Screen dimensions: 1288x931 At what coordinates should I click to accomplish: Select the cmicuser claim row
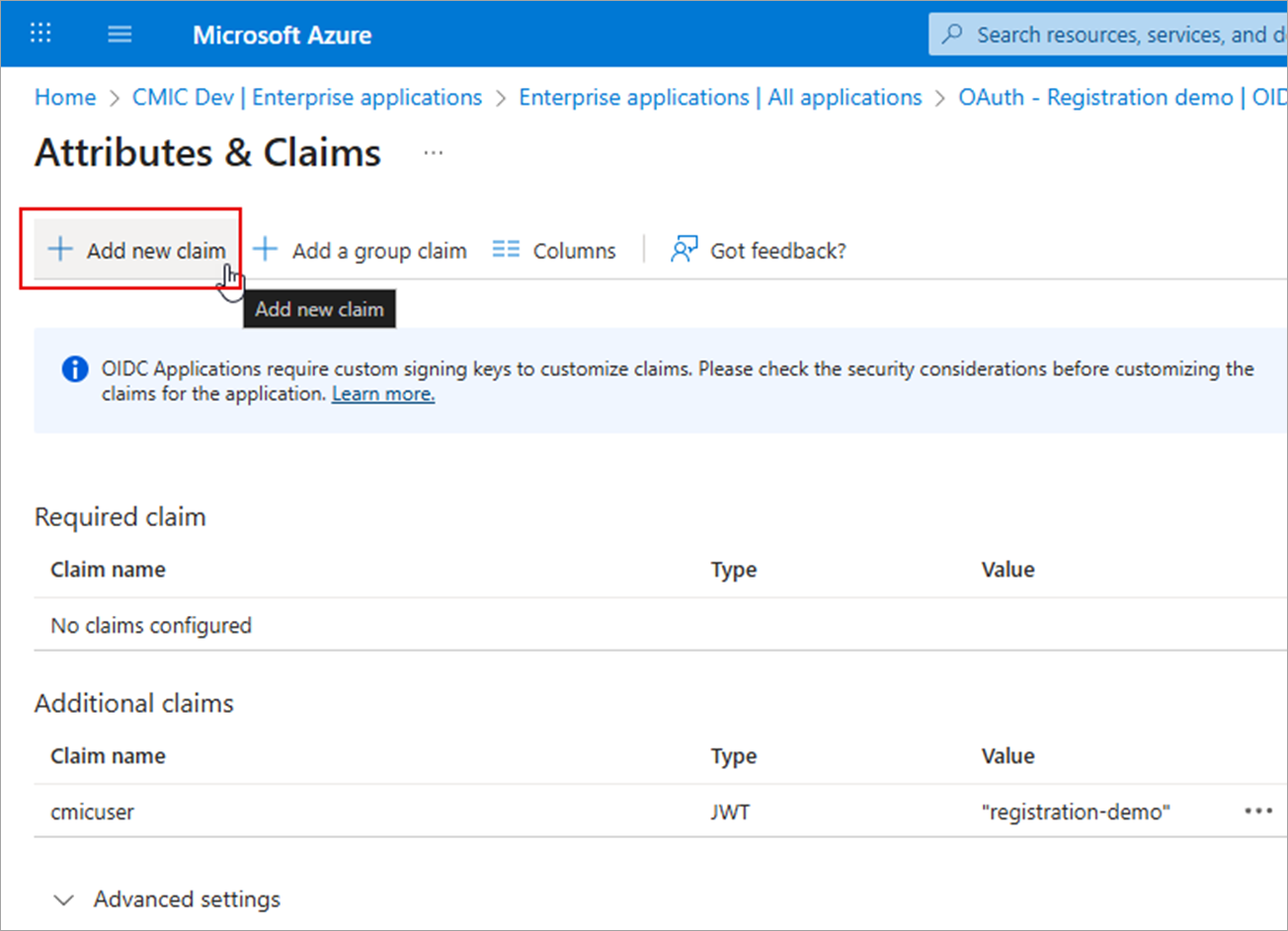click(x=92, y=811)
